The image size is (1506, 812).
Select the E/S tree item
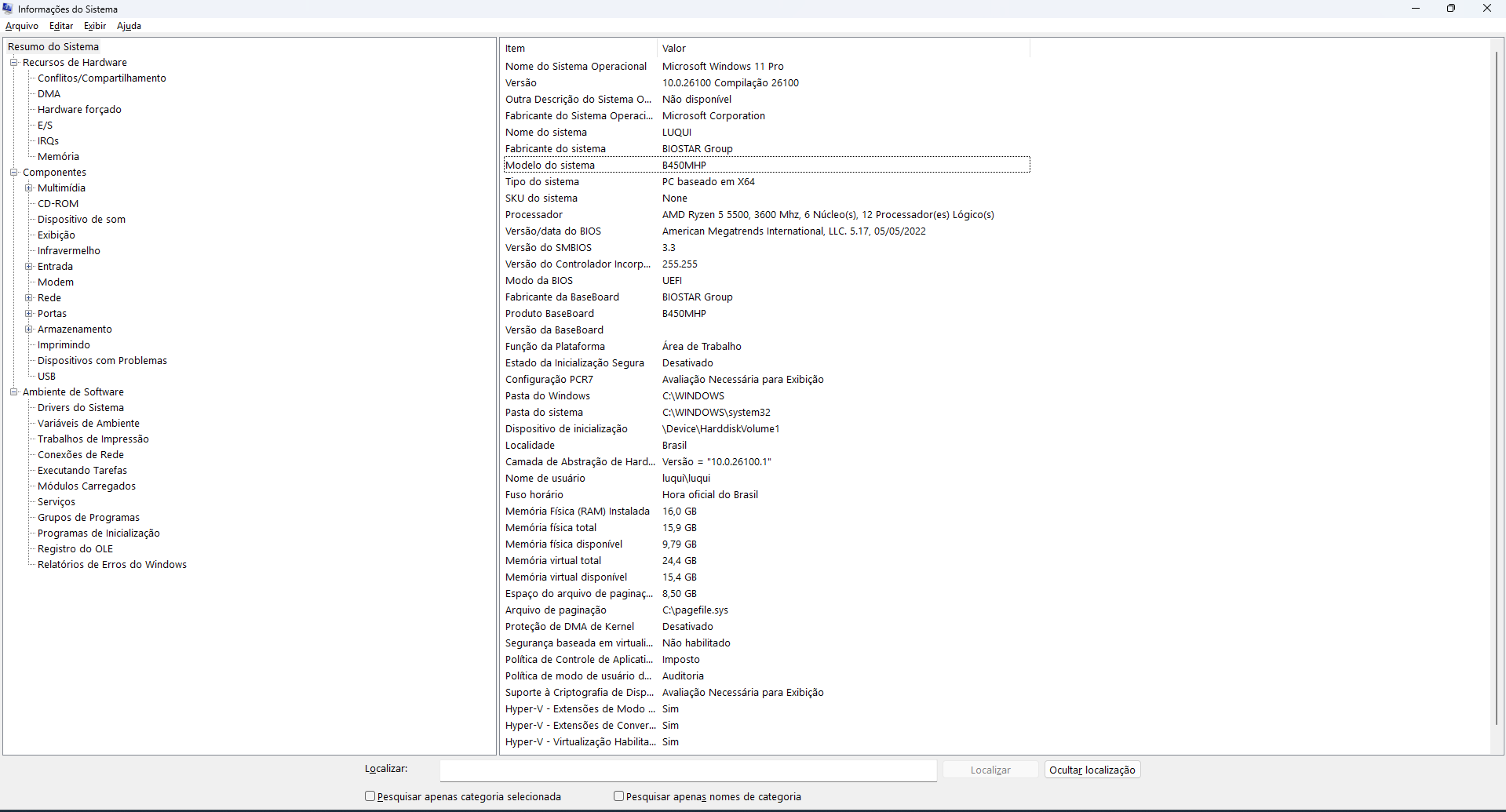[x=46, y=126]
